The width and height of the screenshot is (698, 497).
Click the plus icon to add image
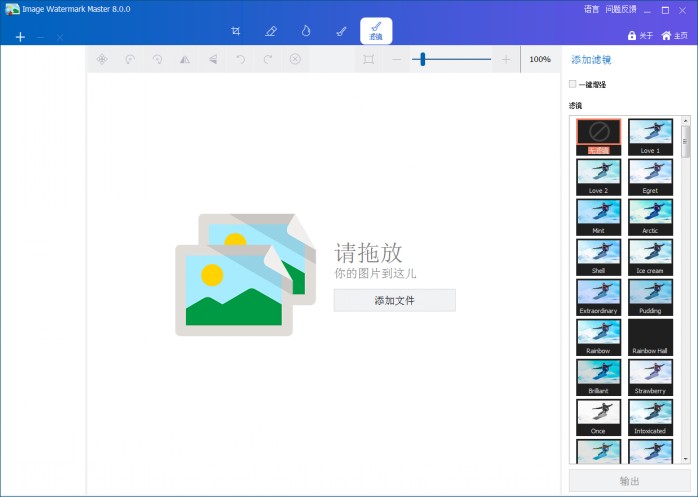click(x=20, y=37)
